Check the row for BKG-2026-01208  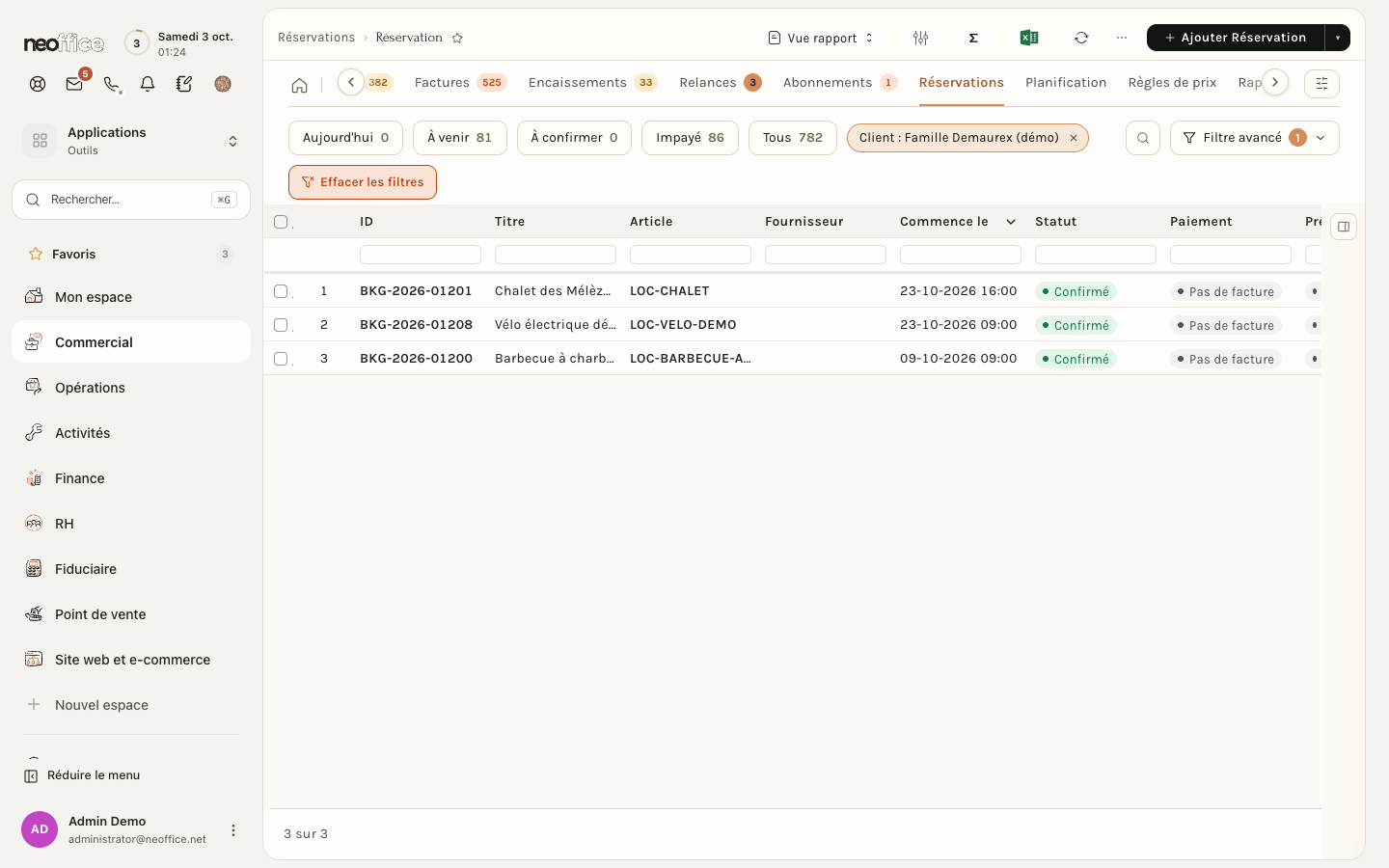(281, 324)
